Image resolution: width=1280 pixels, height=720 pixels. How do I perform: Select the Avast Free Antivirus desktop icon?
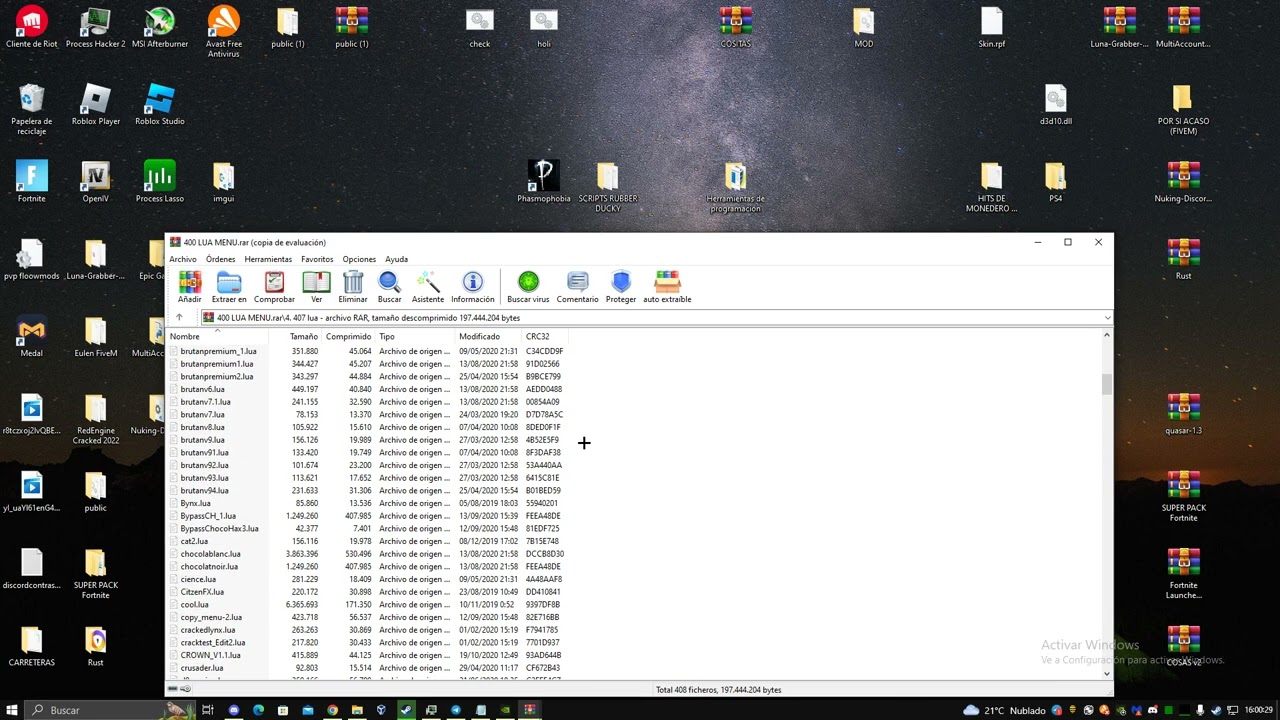(x=224, y=32)
